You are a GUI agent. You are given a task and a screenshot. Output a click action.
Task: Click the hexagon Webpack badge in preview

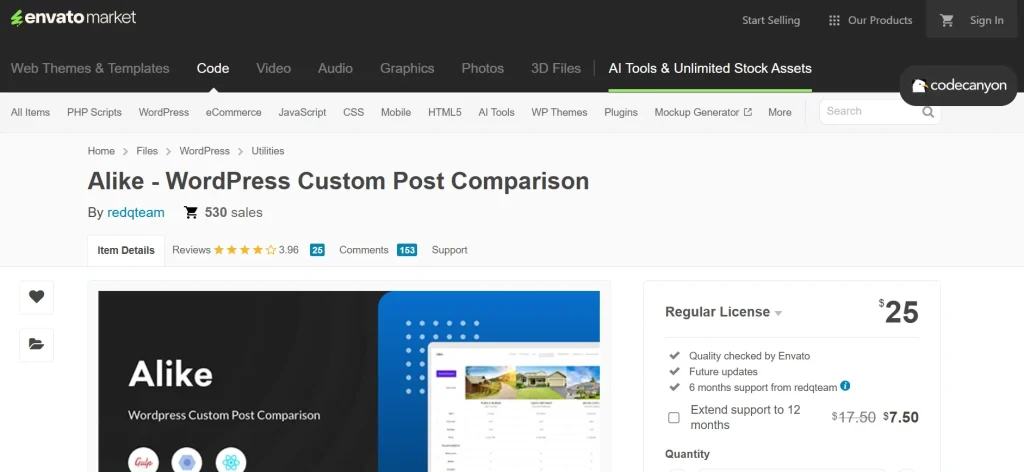187,461
